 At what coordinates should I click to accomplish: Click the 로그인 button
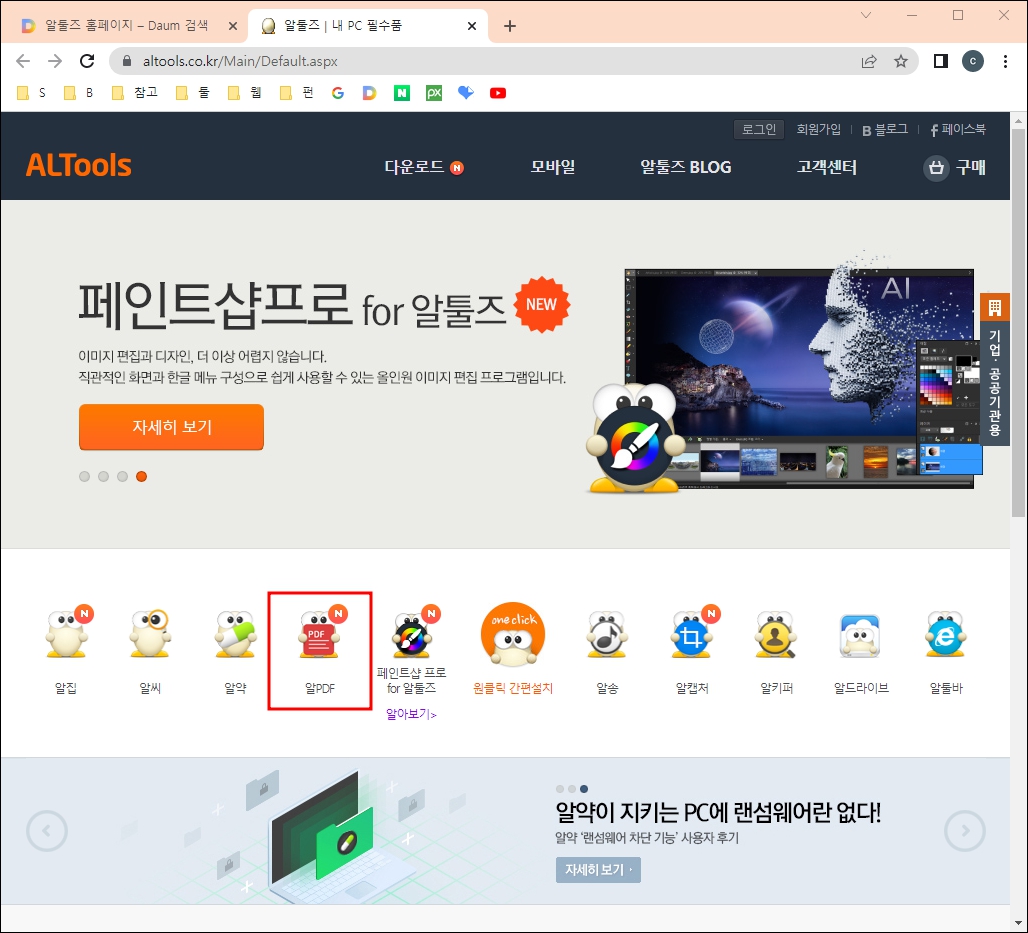pyautogui.click(x=759, y=129)
